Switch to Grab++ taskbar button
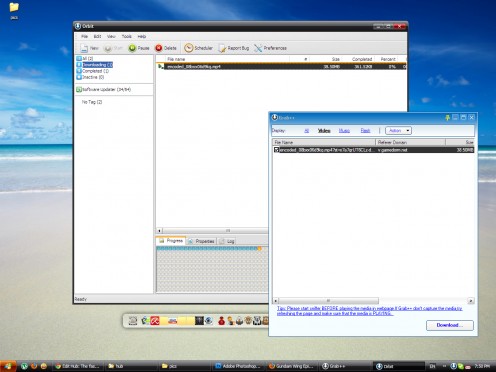 point(345,366)
